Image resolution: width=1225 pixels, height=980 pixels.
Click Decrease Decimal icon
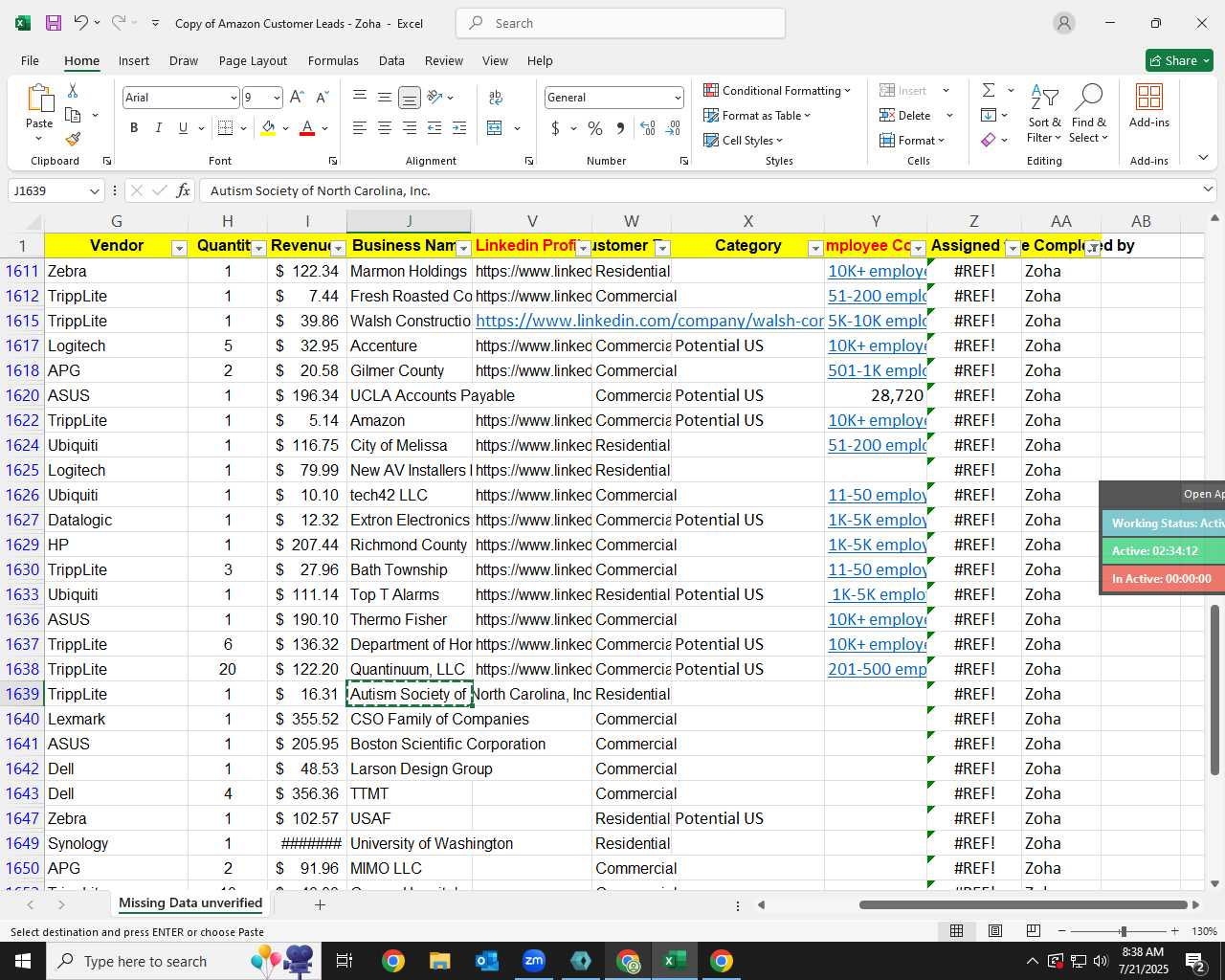pyautogui.click(x=673, y=128)
